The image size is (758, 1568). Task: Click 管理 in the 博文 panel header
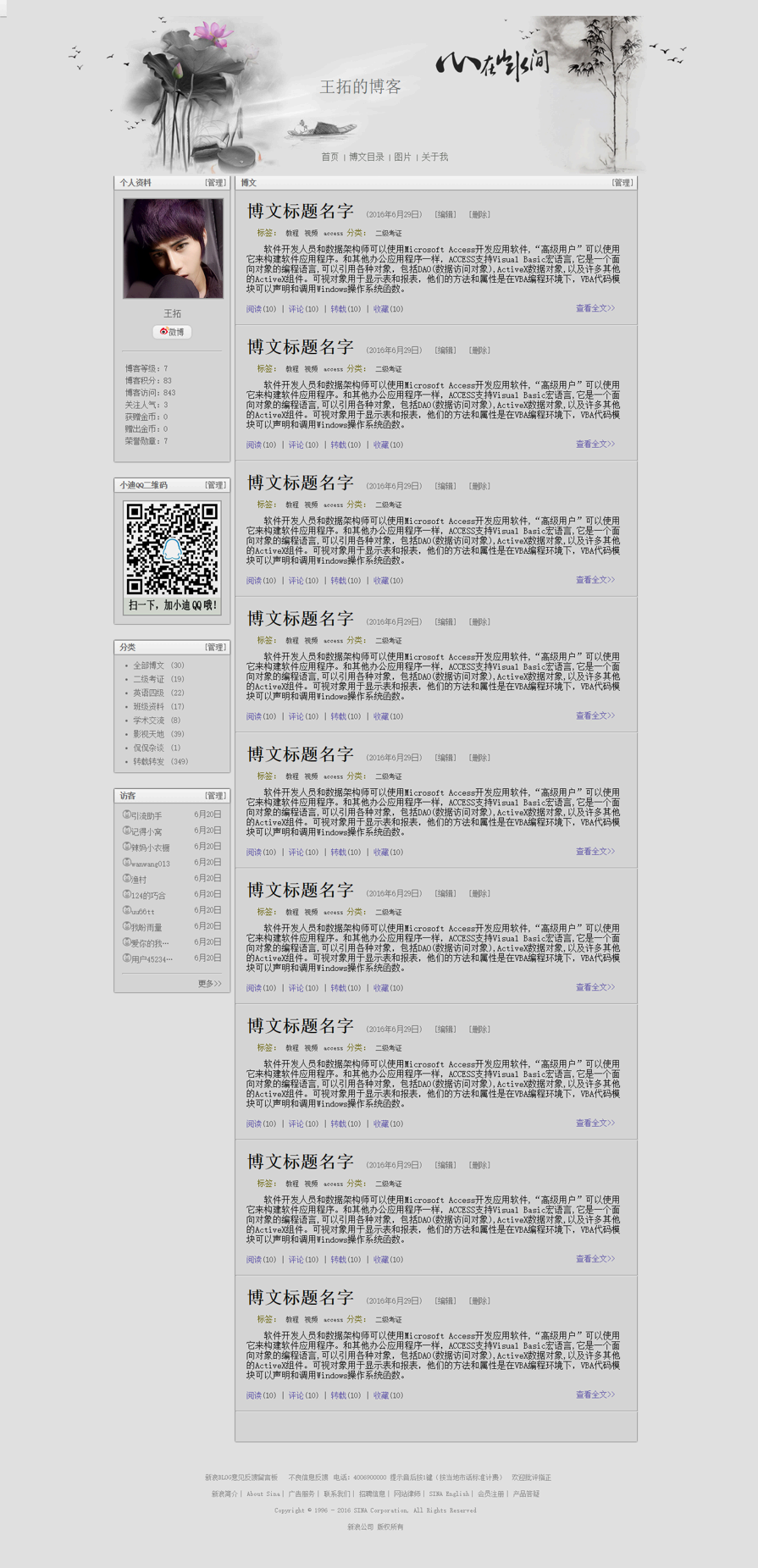622,183
